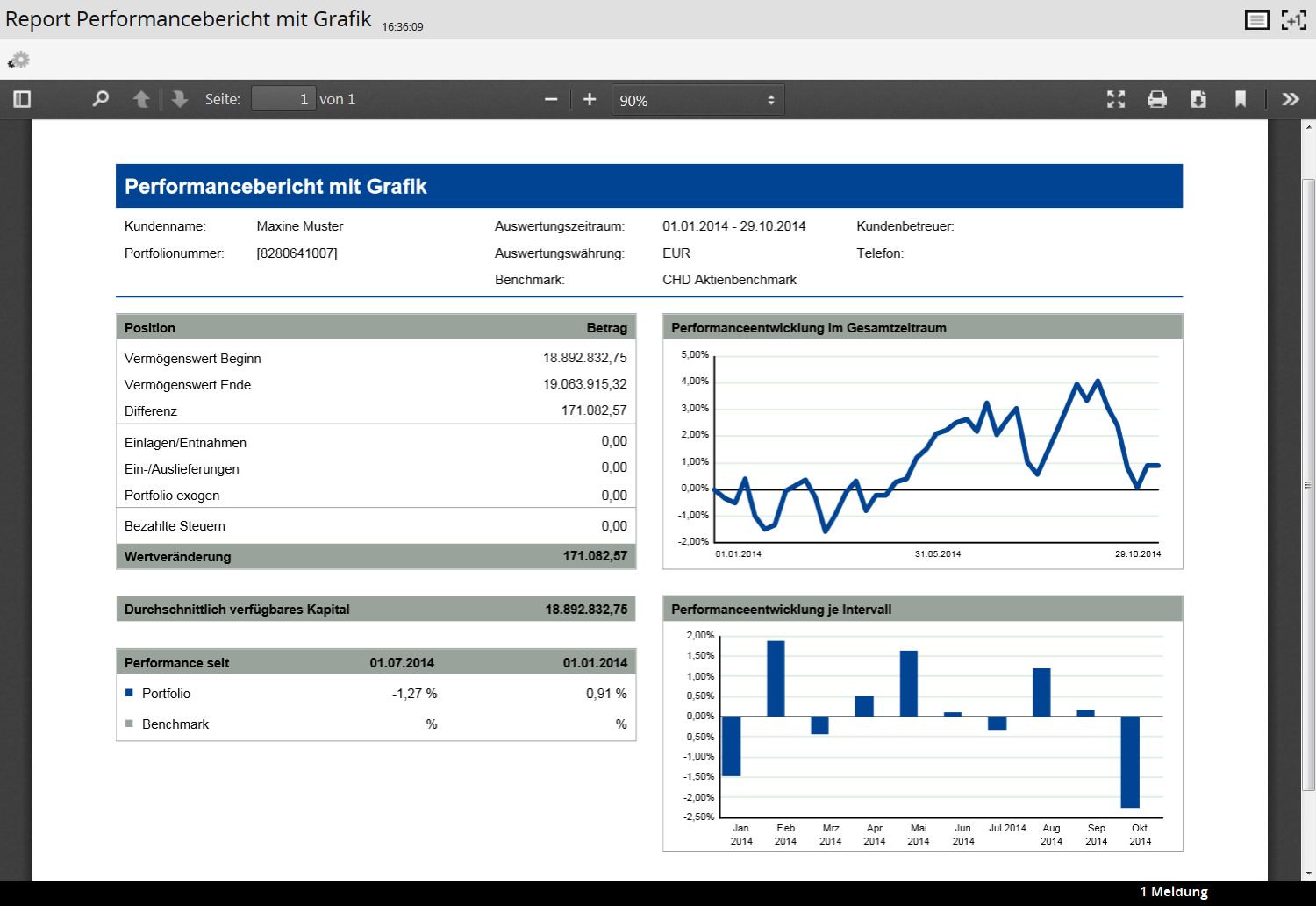Print the performance report
The height and width of the screenshot is (906, 1316).
(x=1157, y=99)
